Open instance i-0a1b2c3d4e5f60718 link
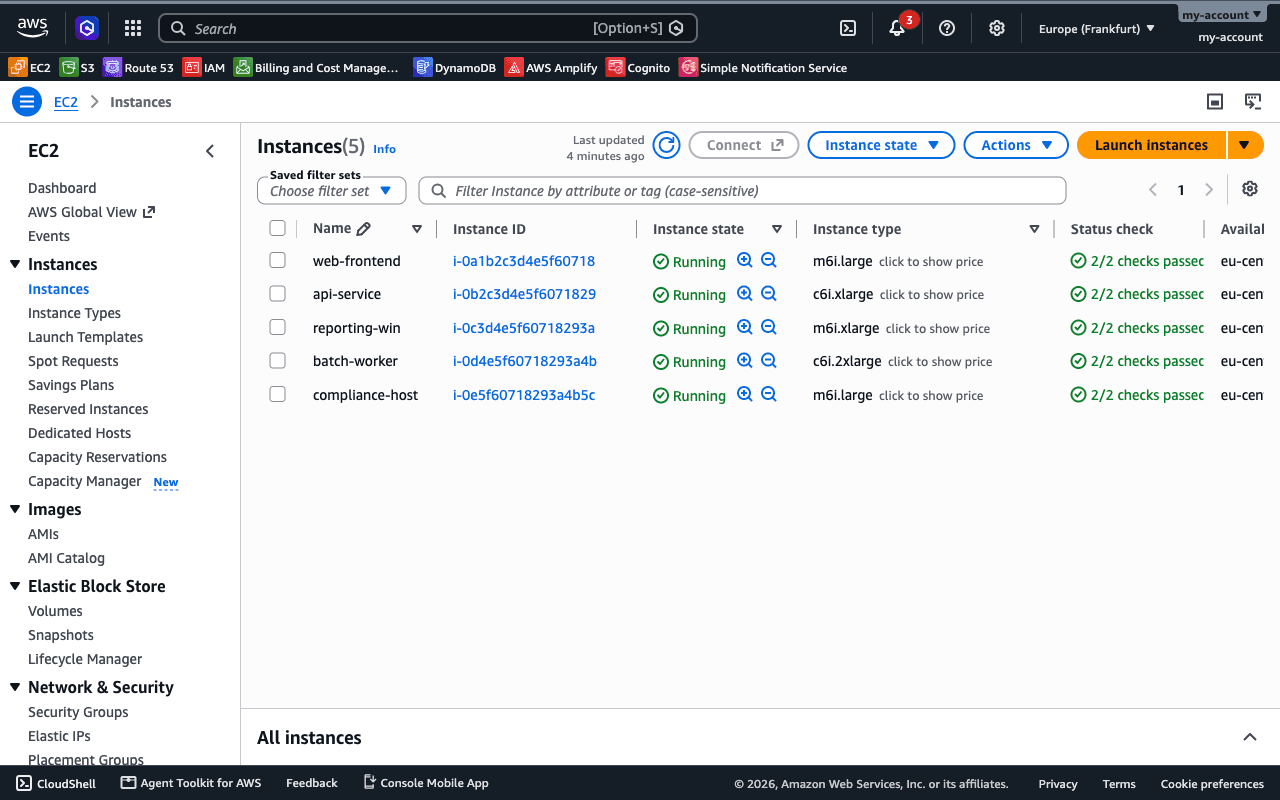This screenshot has width=1280, height=800. coord(524,261)
